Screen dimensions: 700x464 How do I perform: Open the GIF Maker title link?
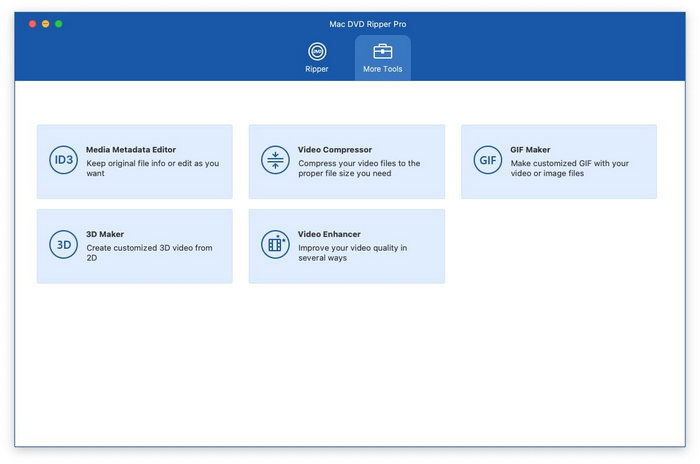tap(530, 150)
